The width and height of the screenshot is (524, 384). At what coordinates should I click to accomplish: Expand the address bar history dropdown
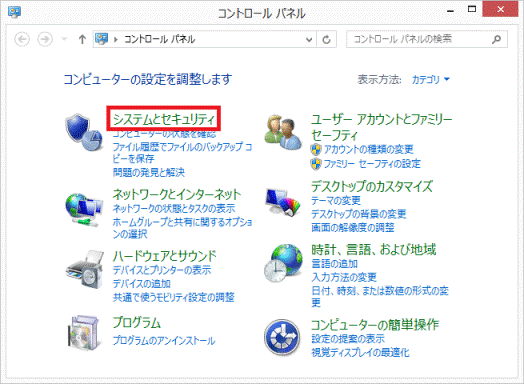[x=309, y=40]
